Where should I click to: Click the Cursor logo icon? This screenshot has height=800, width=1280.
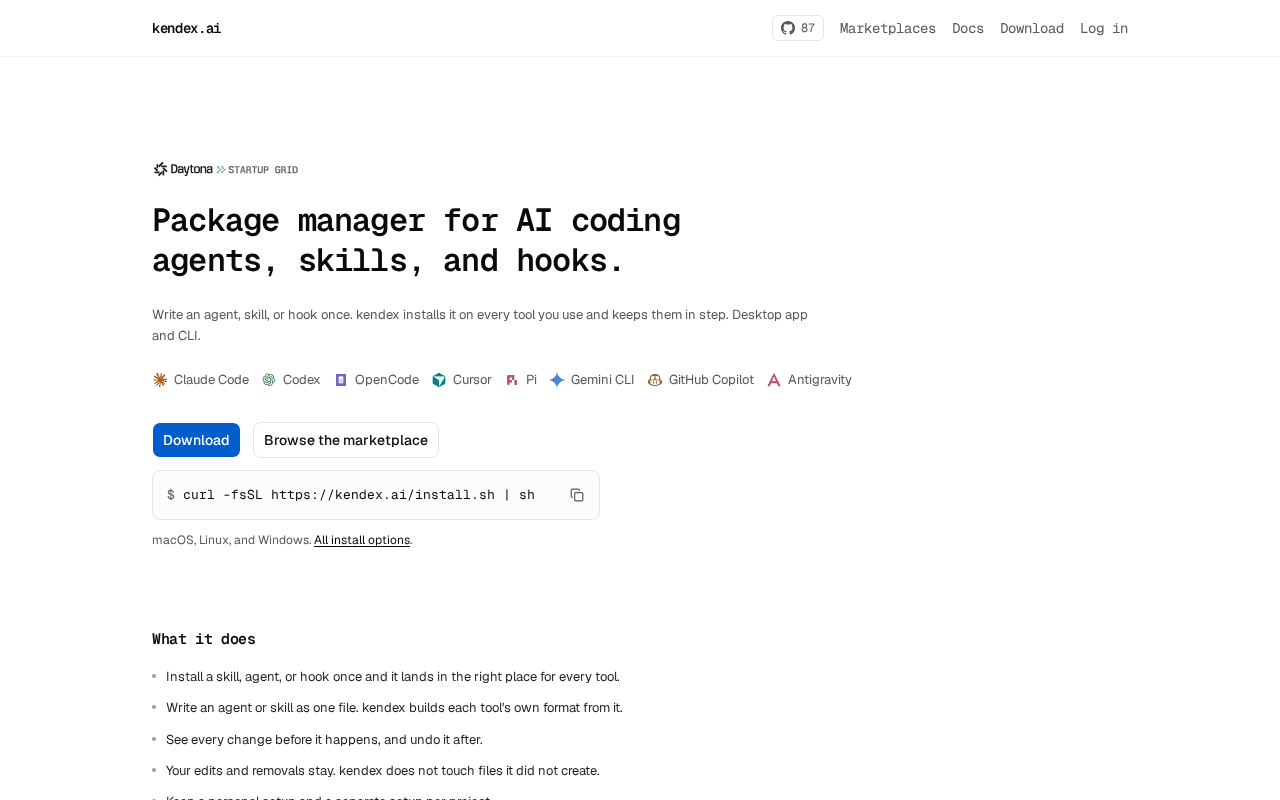pyautogui.click(x=439, y=380)
